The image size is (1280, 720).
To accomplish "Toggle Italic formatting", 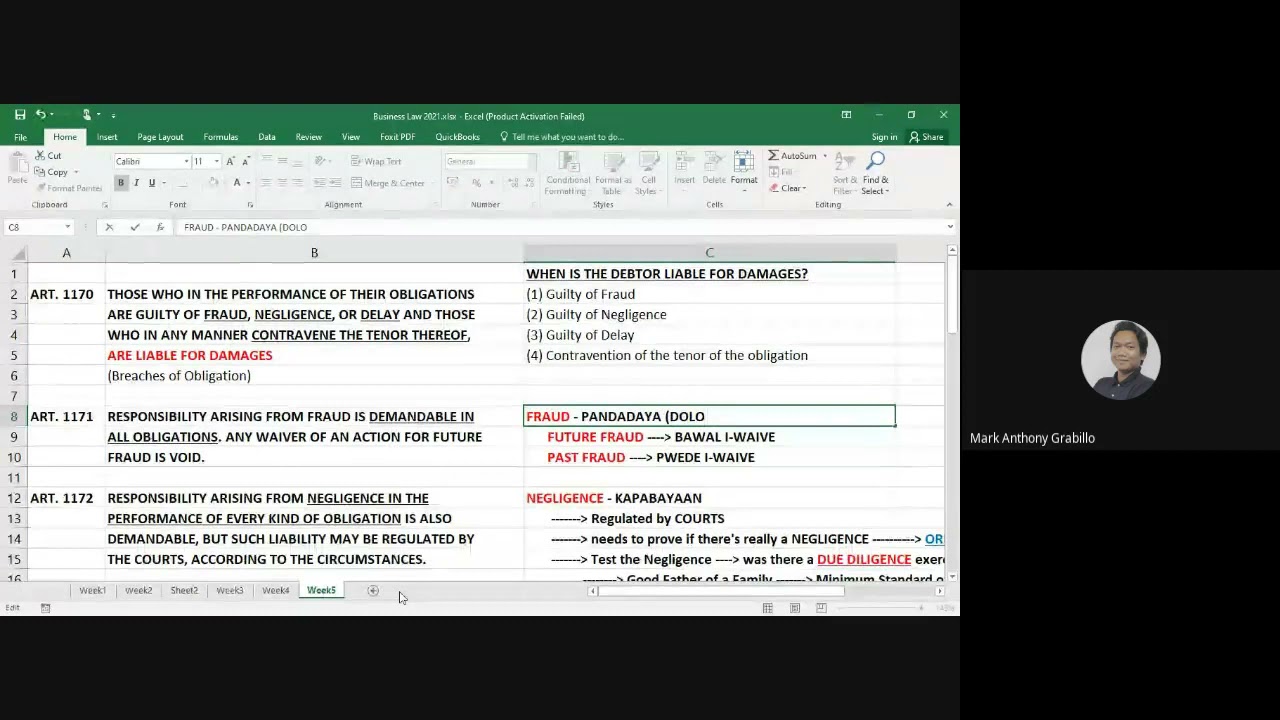I will (x=137, y=183).
